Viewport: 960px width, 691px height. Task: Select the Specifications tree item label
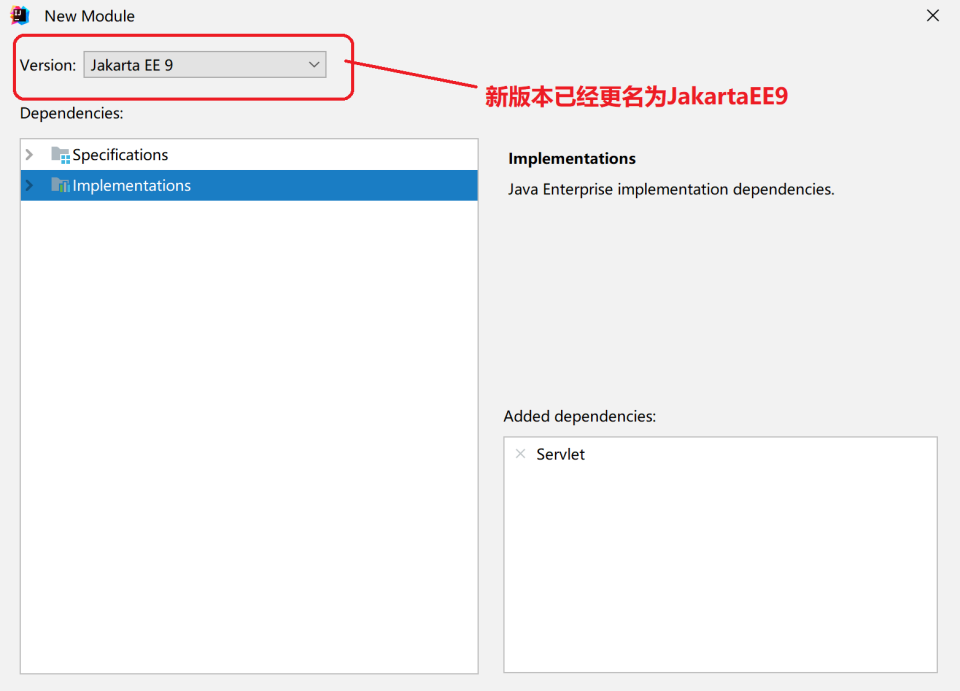tap(120, 155)
